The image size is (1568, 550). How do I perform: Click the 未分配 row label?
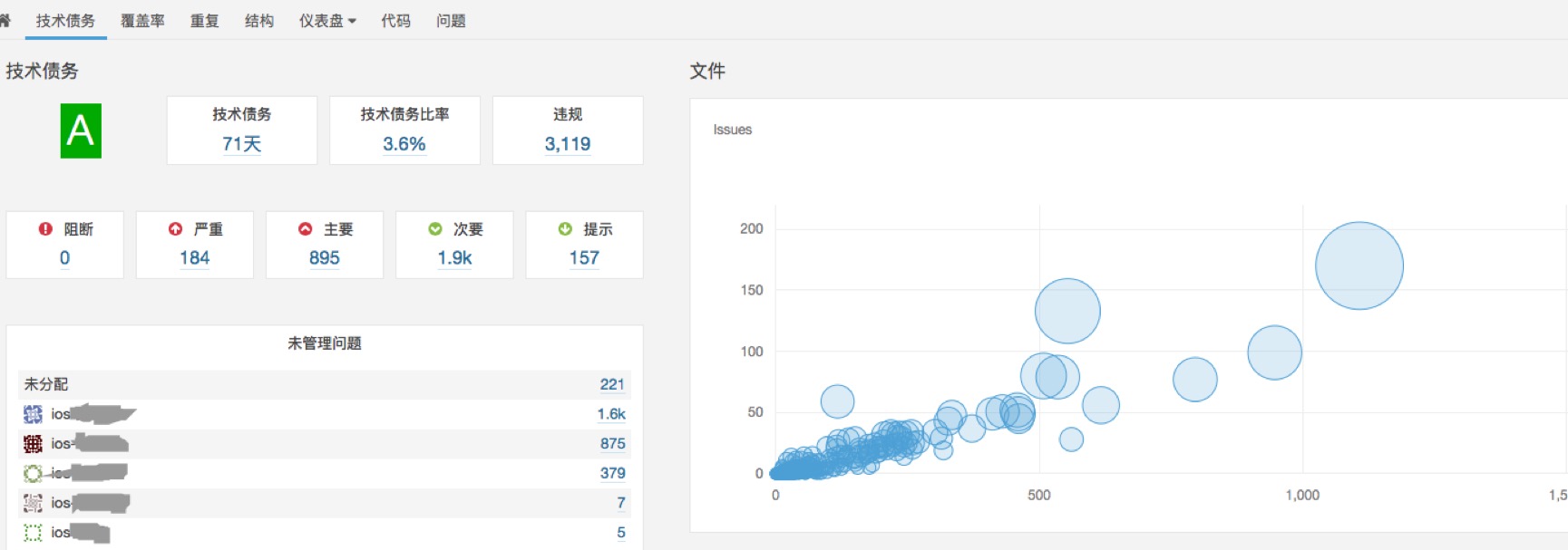click(x=46, y=384)
